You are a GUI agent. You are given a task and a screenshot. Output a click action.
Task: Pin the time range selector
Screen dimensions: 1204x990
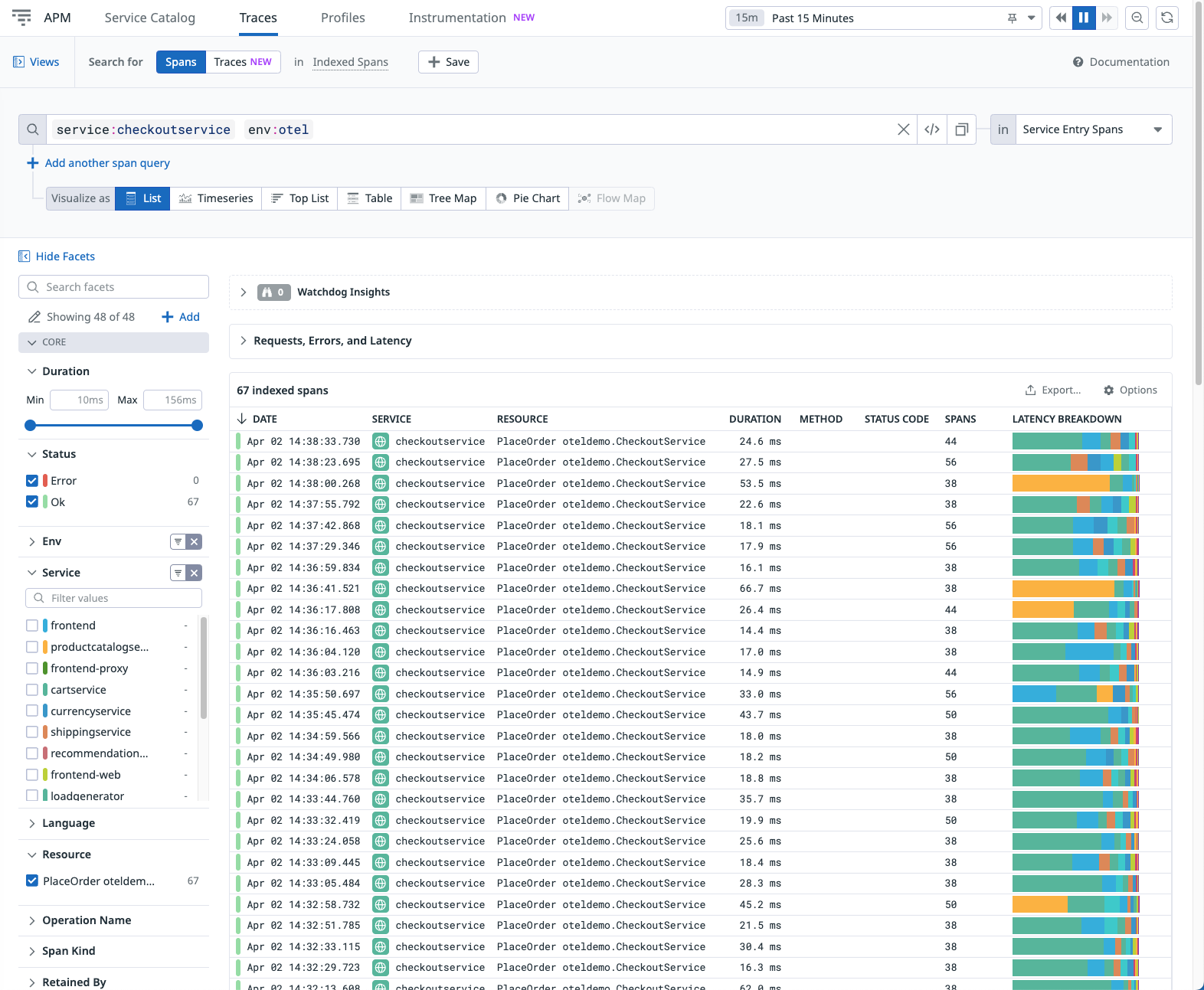pos(1012,18)
